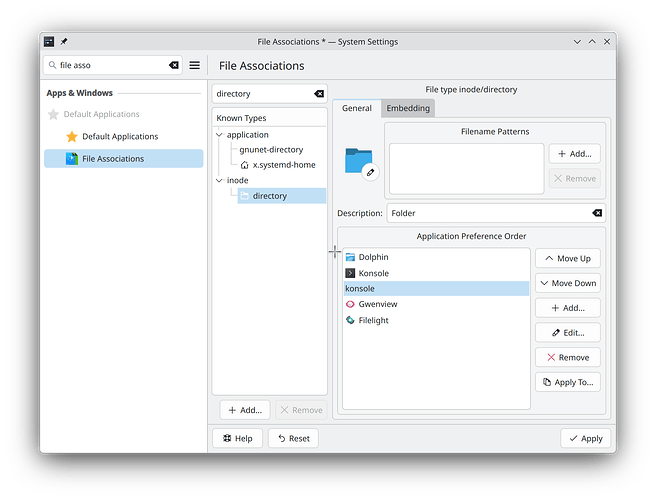Open Default Applications in the sidebar

[x=119, y=136]
